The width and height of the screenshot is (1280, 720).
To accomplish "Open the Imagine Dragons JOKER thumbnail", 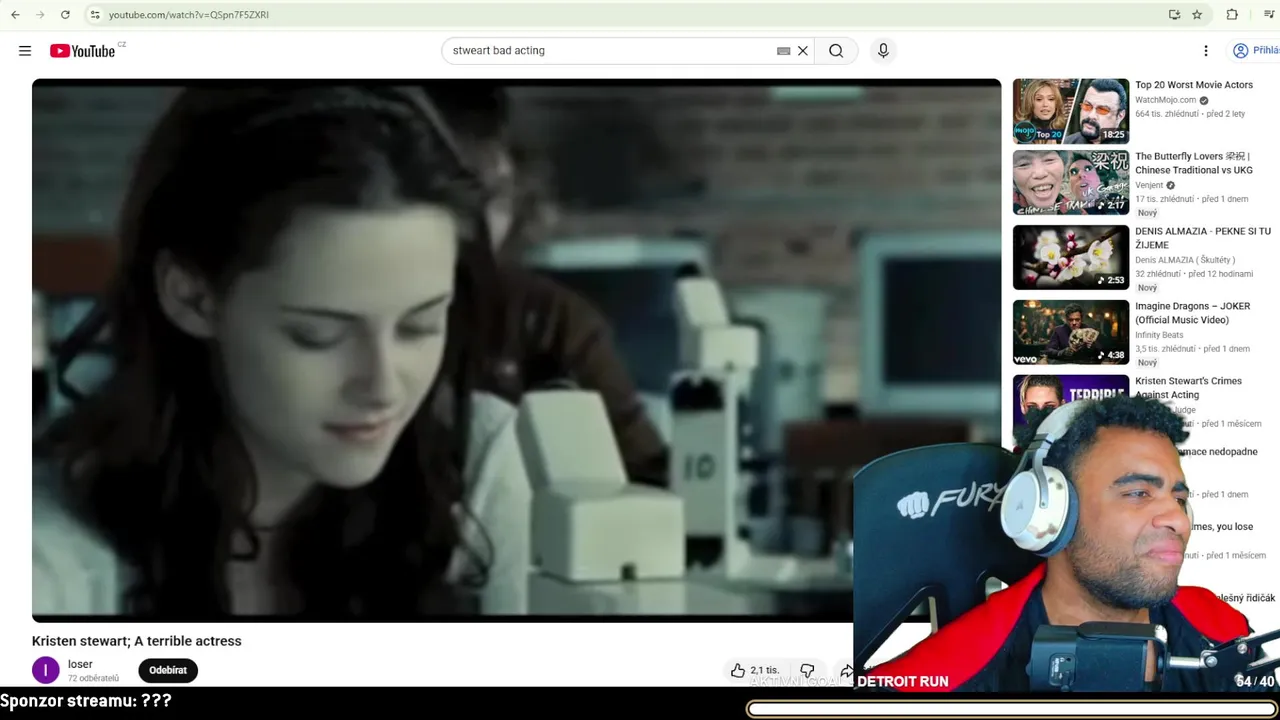I will pyautogui.click(x=1071, y=332).
